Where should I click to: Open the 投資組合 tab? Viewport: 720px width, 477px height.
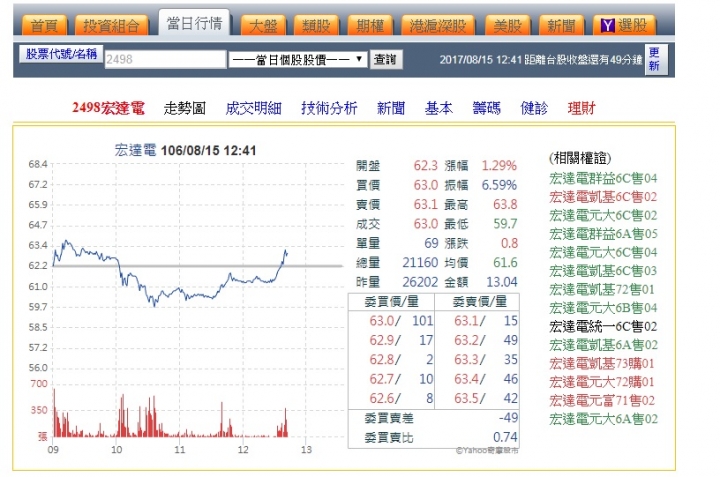tap(111, 25)
